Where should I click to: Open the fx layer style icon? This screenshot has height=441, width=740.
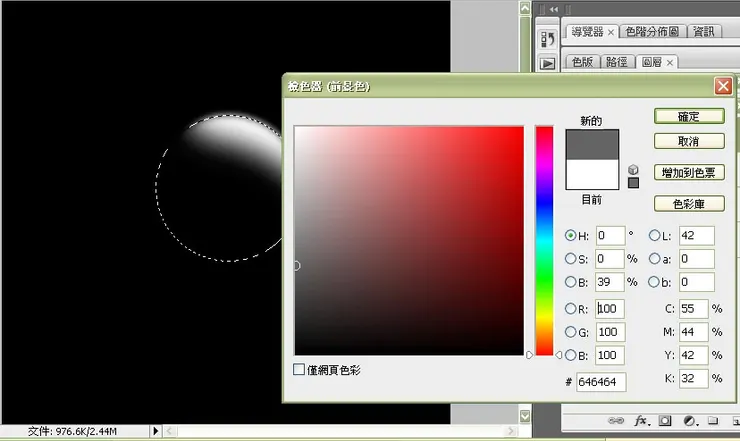pyautogui.click(x=642, y=420)
